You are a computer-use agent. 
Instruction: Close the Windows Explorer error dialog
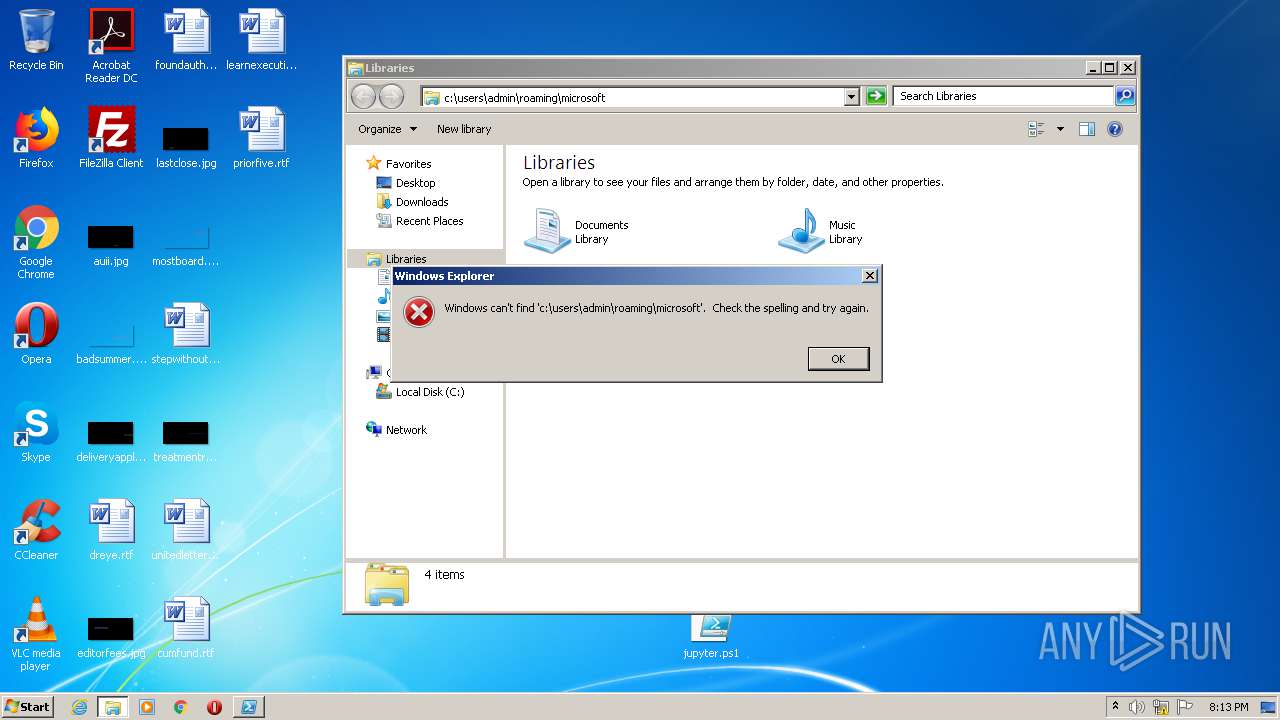click(870, 276)
